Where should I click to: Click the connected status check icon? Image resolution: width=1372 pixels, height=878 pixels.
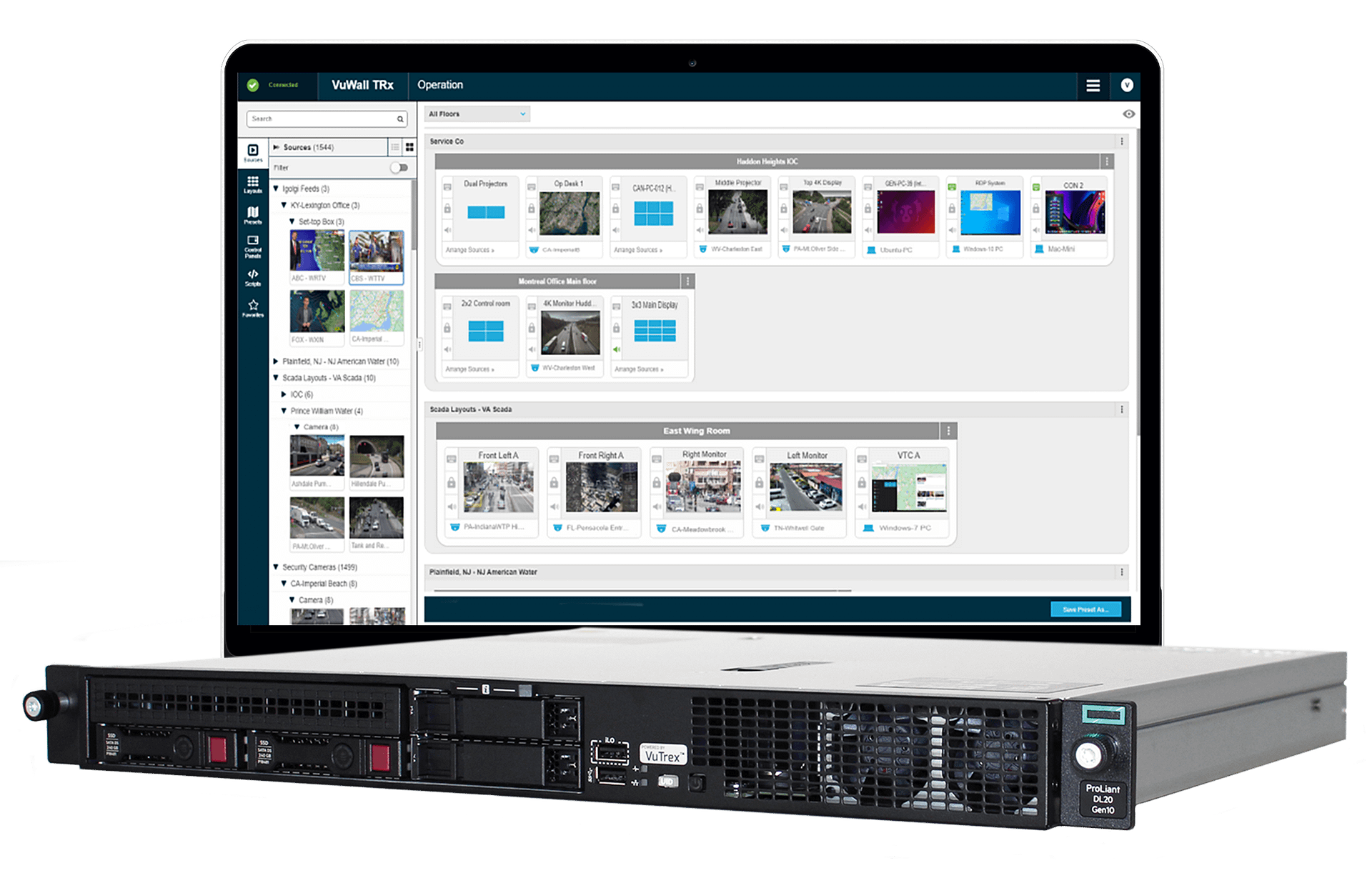click(x=252, y=85)
